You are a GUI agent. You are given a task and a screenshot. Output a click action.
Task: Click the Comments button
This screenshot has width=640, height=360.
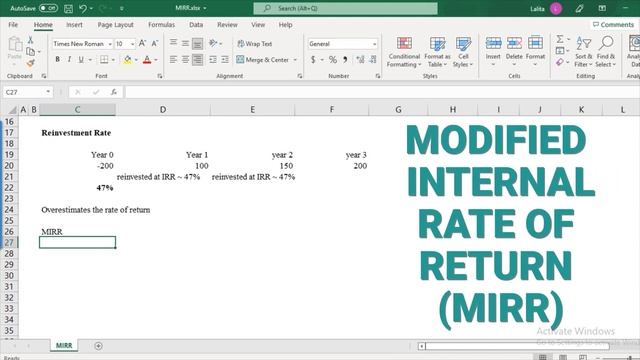pos(613,24)
